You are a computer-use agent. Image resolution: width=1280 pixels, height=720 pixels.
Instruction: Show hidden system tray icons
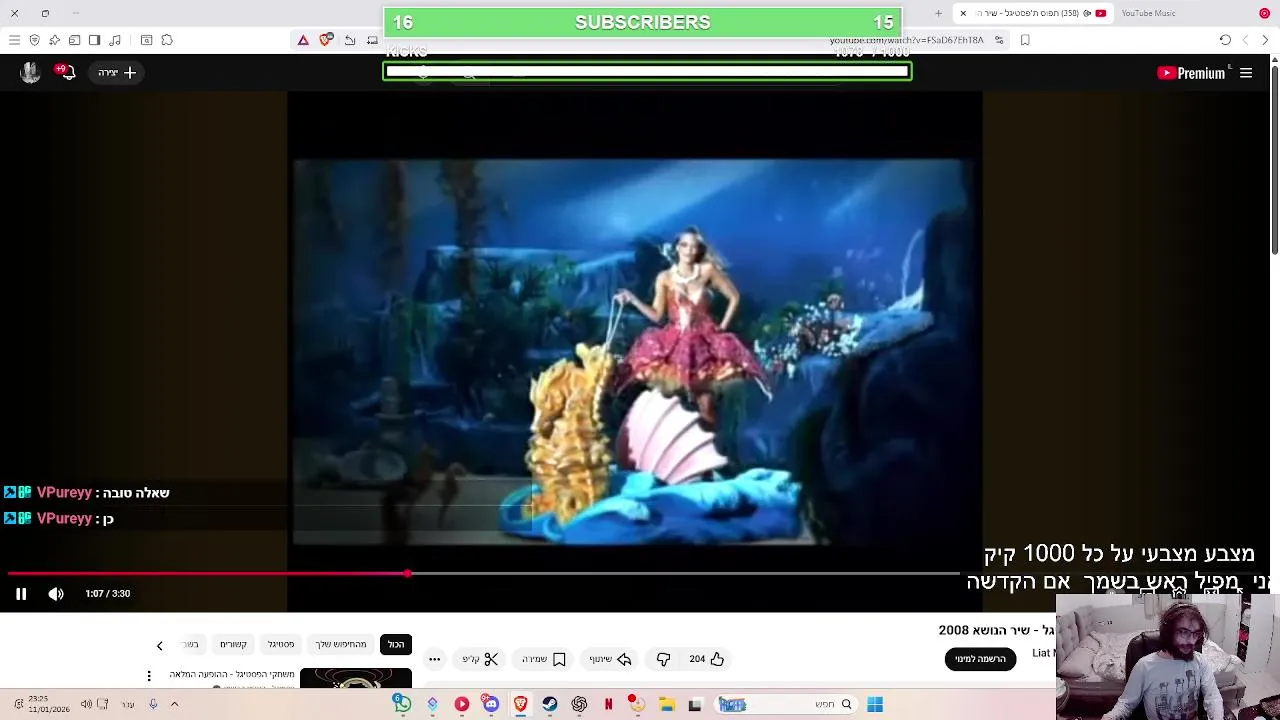[174, 705]
